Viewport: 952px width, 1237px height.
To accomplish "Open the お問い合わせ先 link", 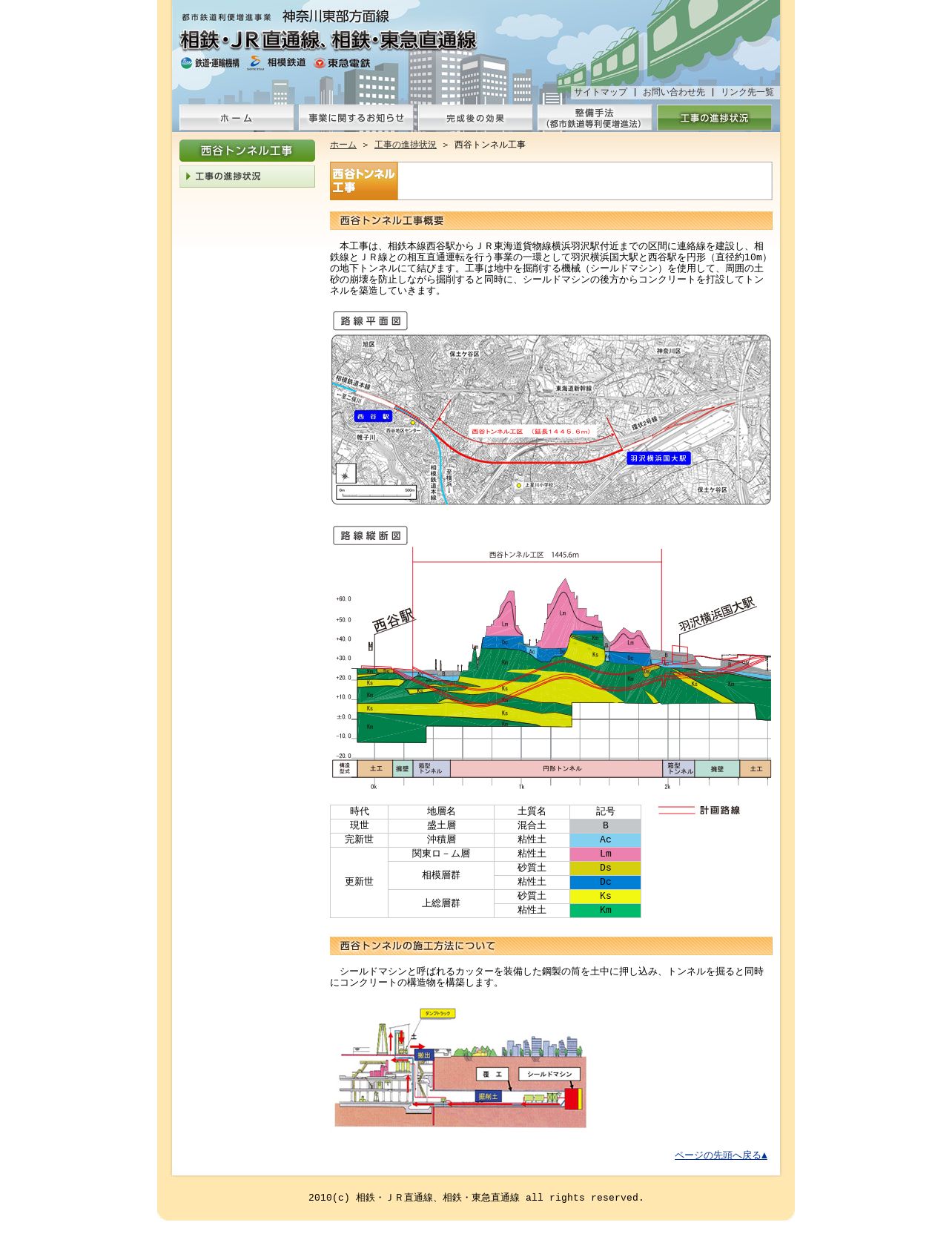I will click(674, 92).
